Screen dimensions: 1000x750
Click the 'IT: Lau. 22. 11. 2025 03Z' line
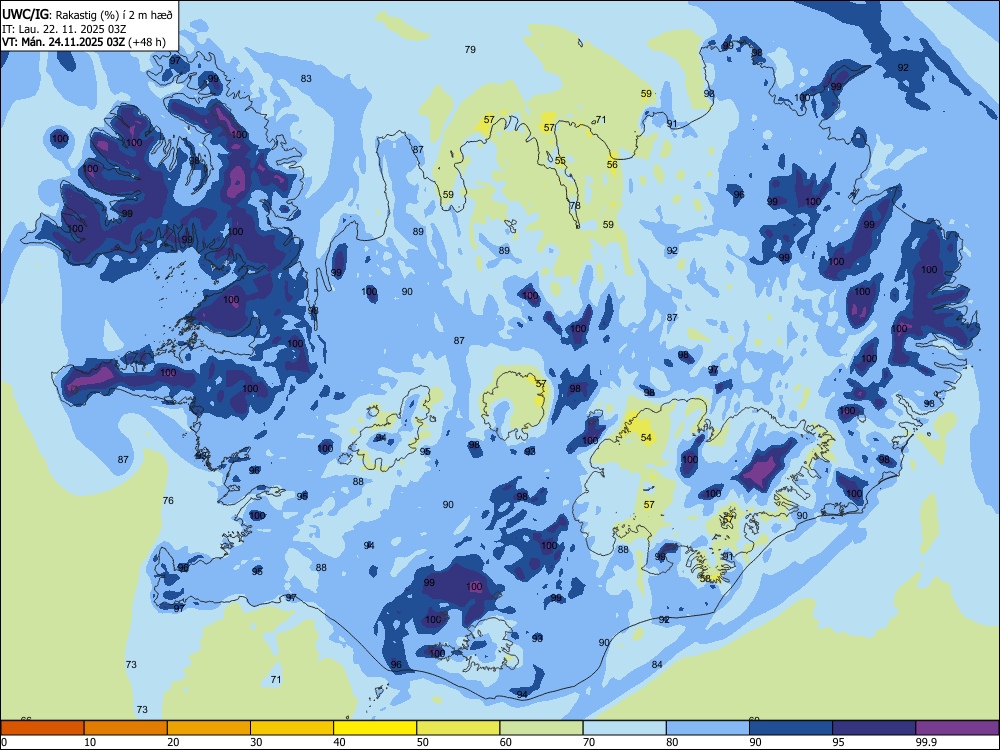pos(64,29)
